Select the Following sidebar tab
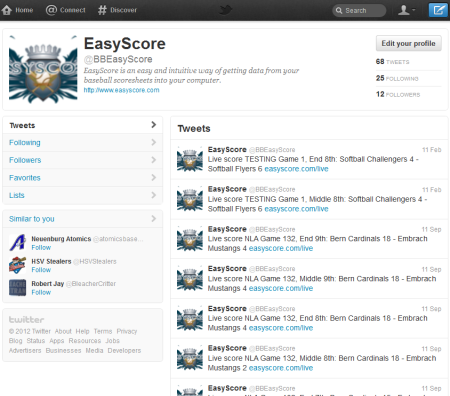The image size is (450, 396). [83, 143]
